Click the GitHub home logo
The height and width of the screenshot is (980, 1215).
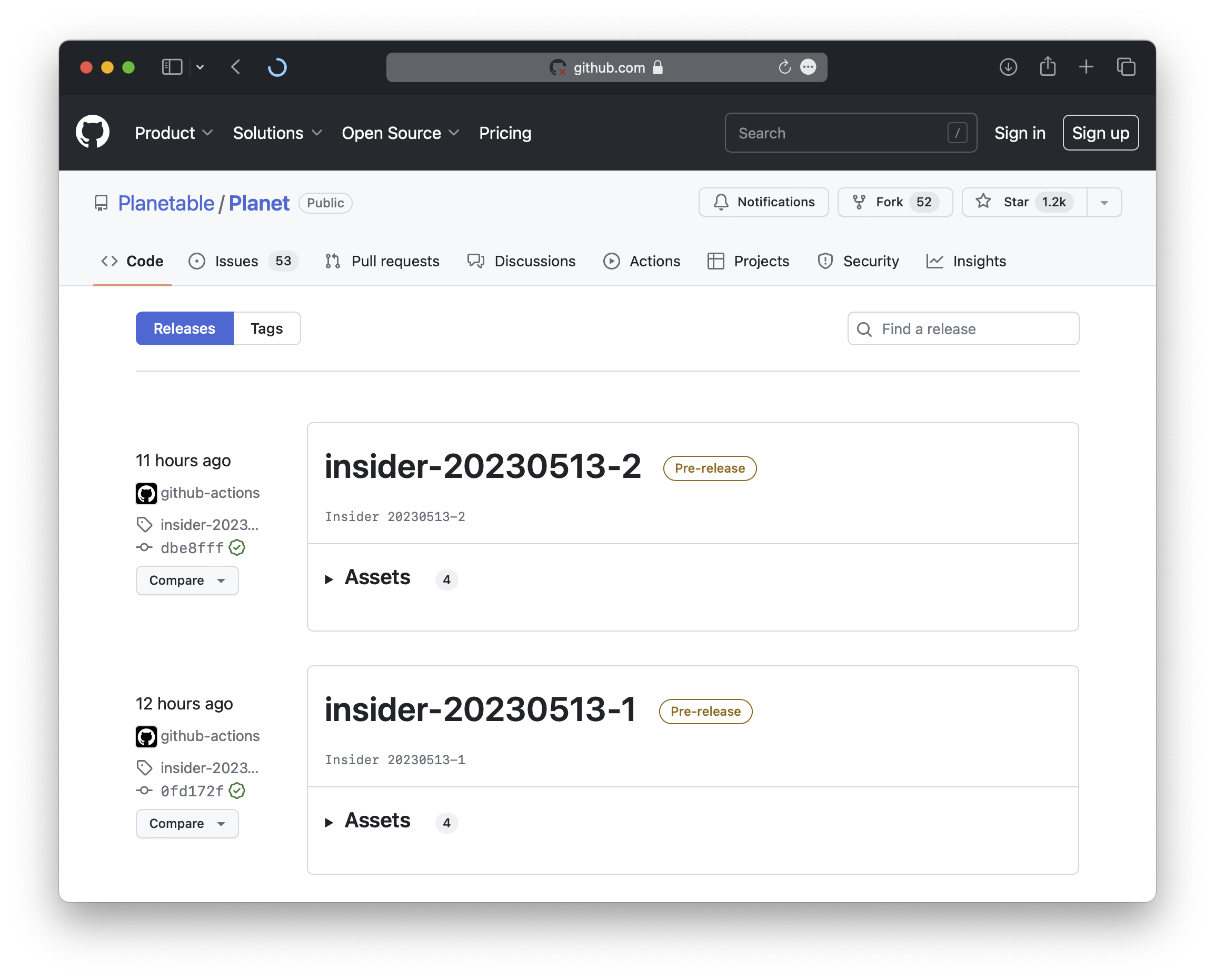pyautogui.click(x=92, y=132)
